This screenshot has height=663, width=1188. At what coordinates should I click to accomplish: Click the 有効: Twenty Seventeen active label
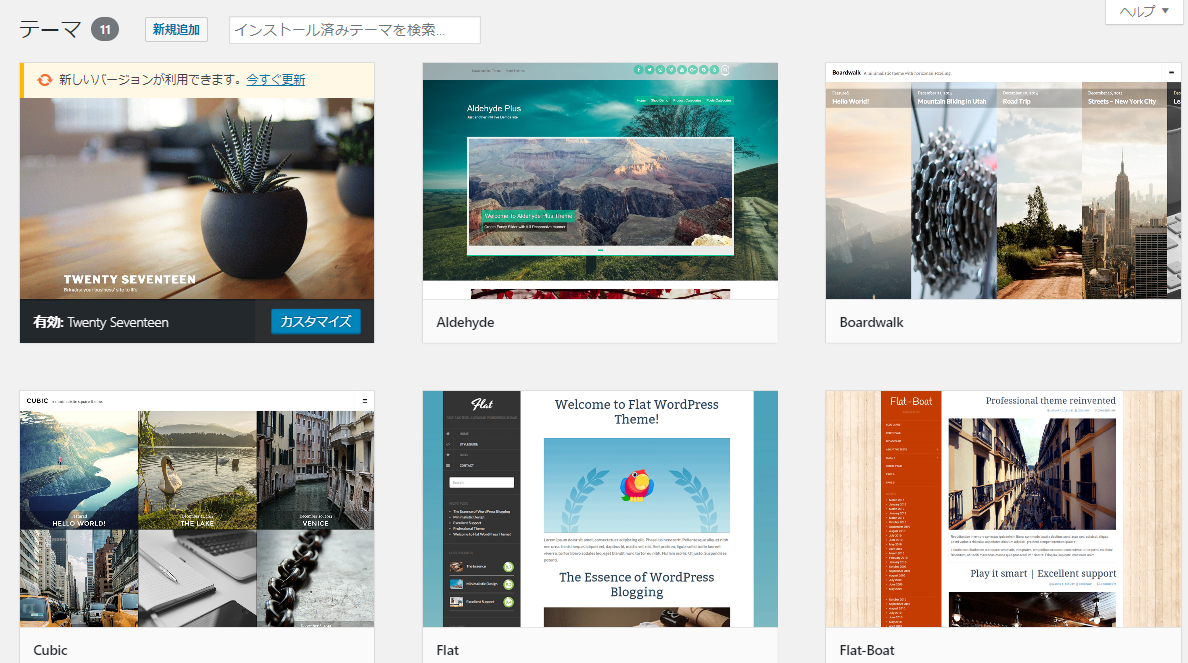pos(101,322)
